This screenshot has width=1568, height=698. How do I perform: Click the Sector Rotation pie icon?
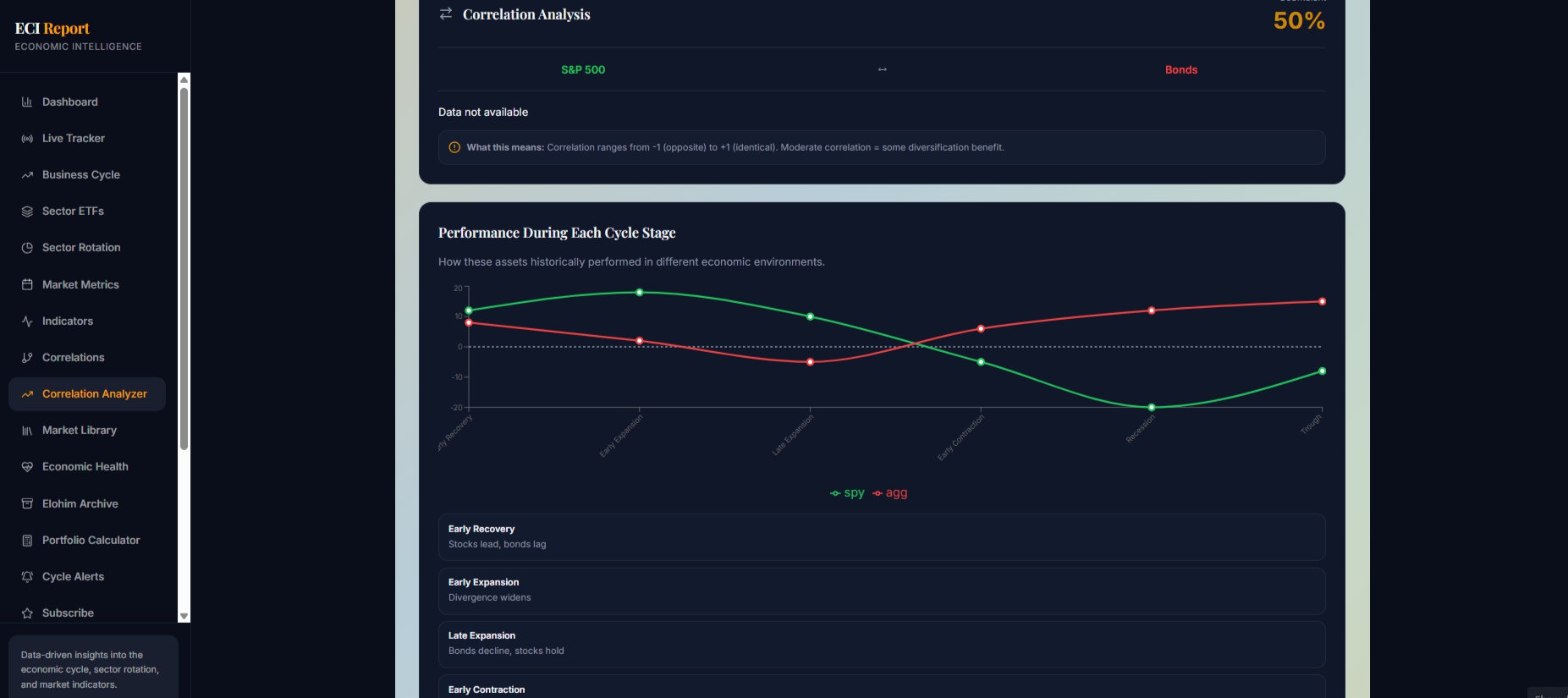tap(27, 248)
